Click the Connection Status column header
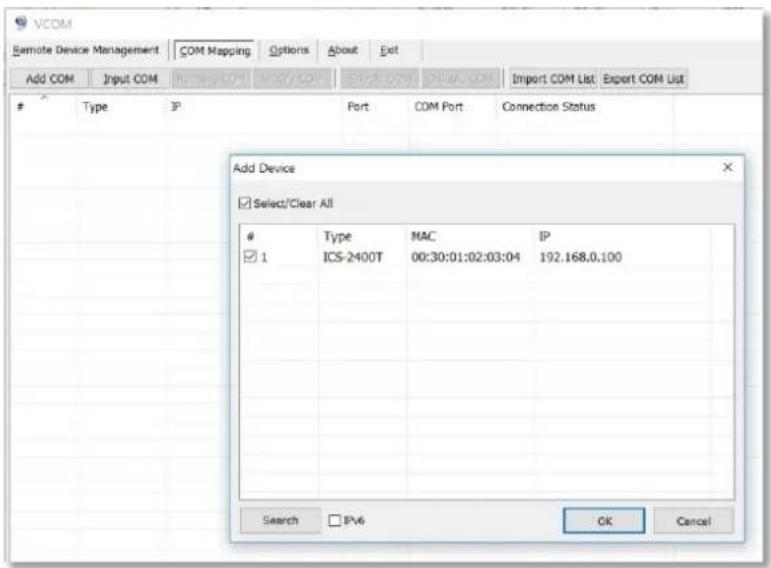Image resolution: width=771 pixels, height=568 pixels. point(548,107)
